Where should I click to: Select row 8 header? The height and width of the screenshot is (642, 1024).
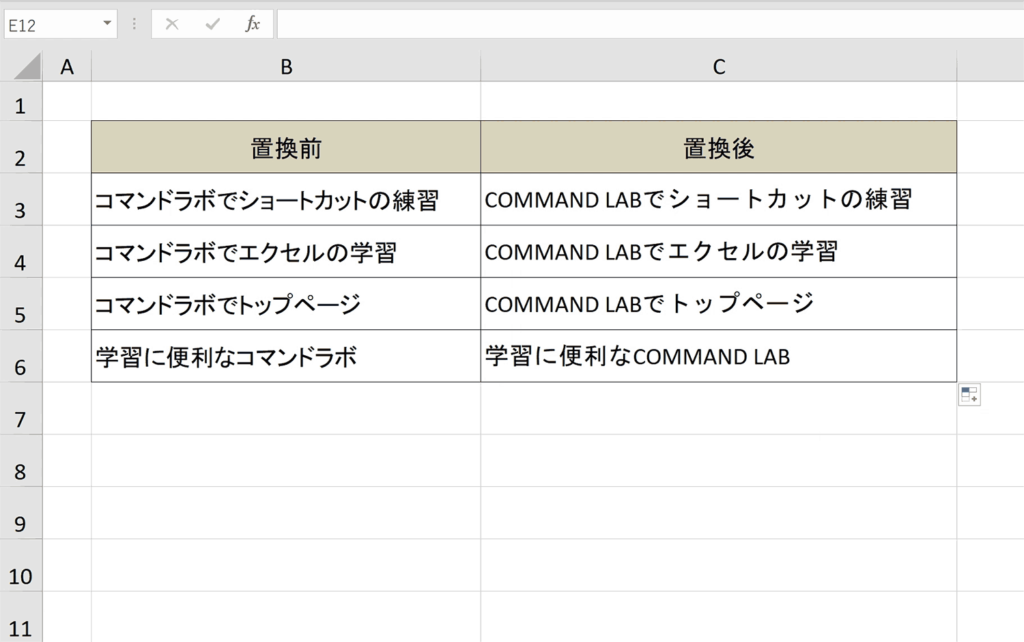coord(21,460)
